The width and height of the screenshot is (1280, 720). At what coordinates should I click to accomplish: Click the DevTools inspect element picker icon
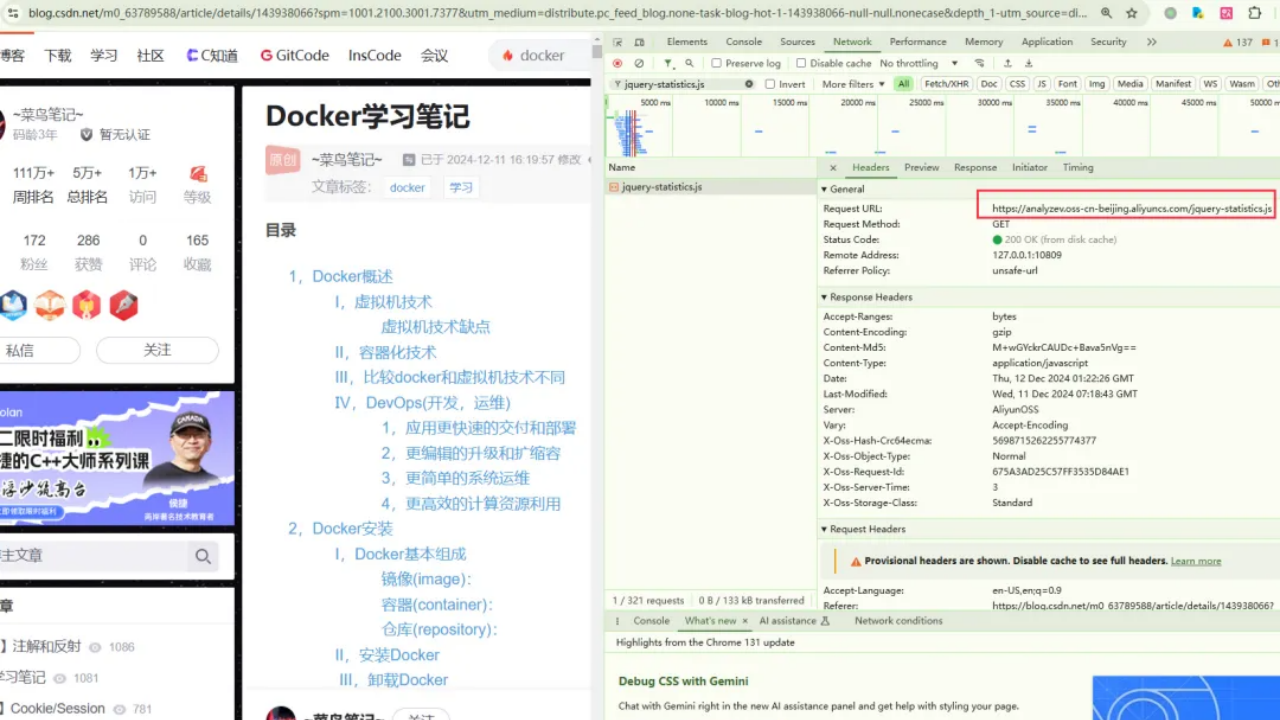coord(618,42)
